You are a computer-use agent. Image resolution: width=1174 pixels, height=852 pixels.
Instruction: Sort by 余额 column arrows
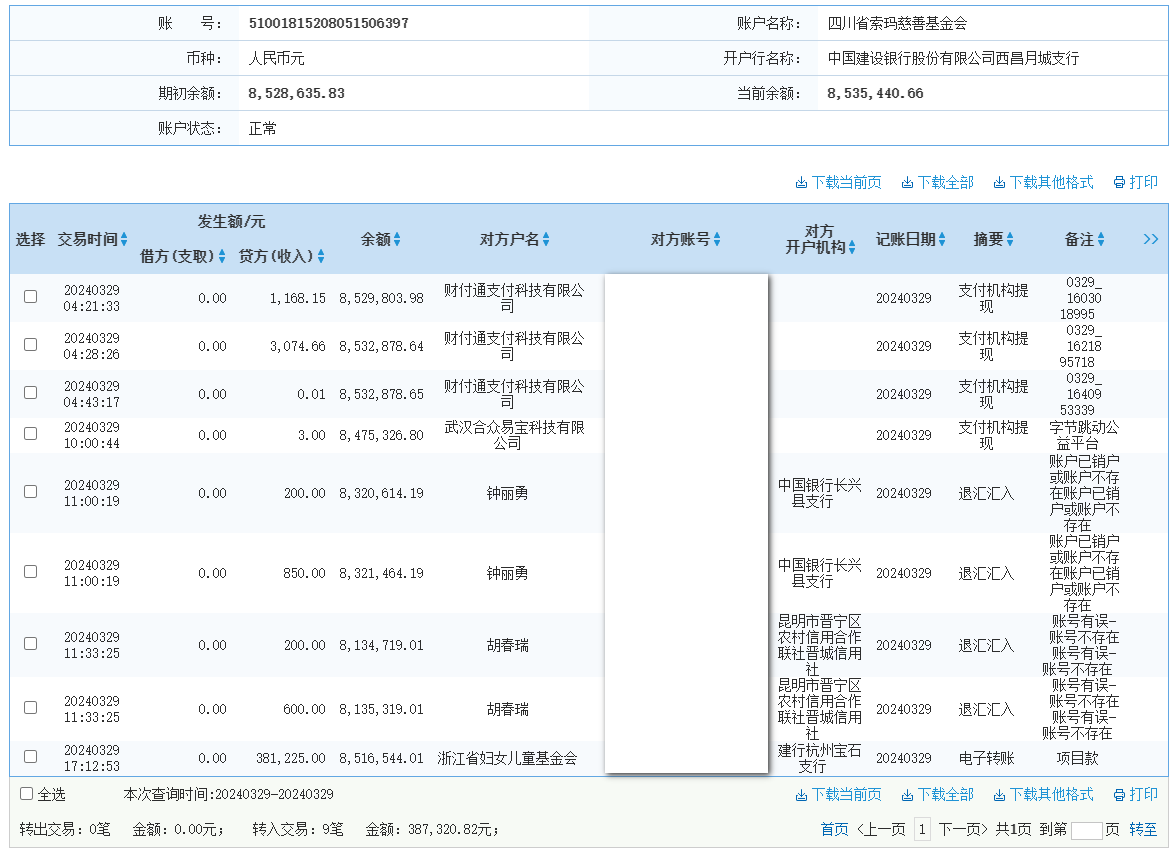[x=397, y=240]
